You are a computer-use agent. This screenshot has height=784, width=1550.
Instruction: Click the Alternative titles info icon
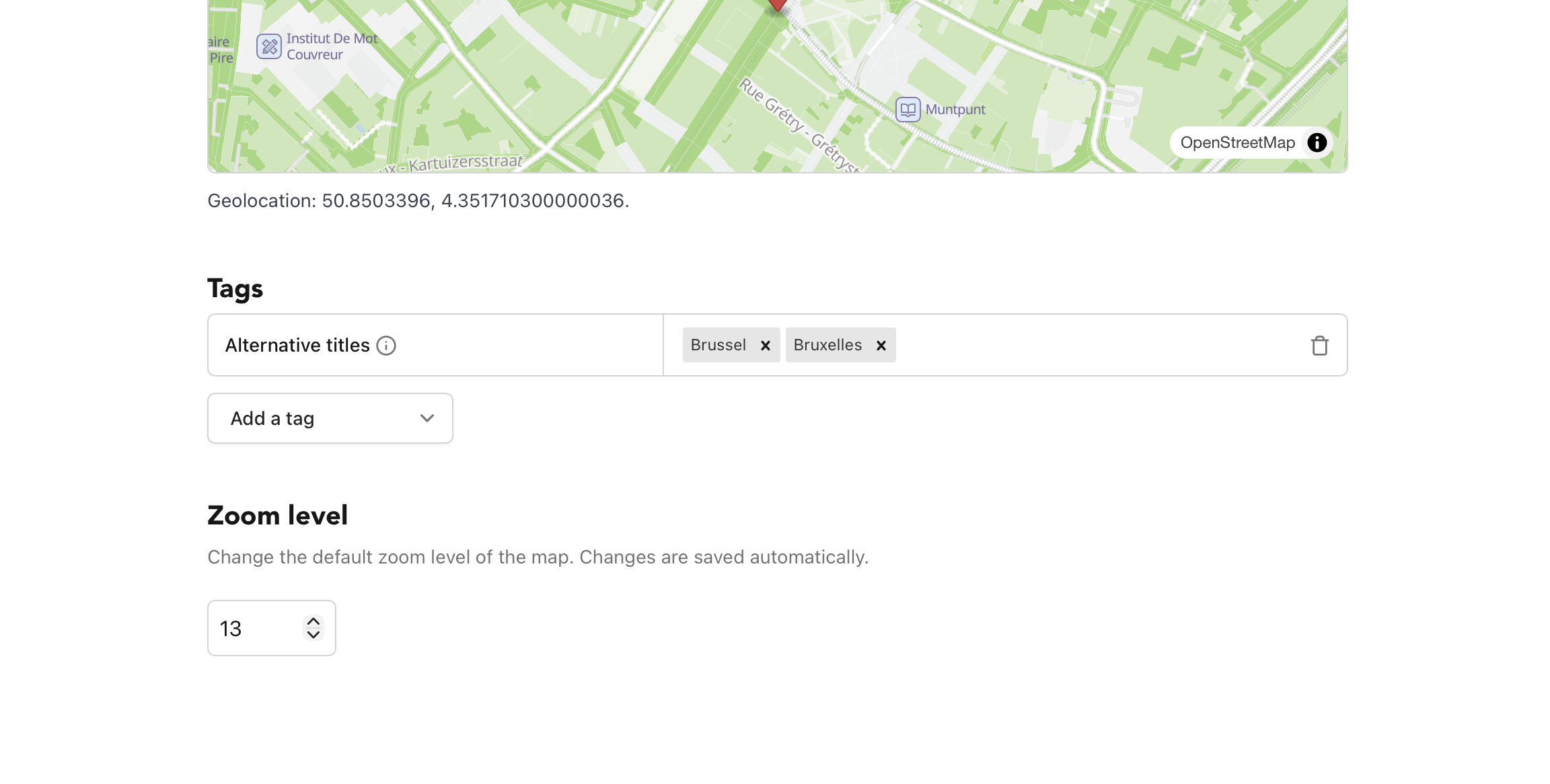[x=386, y=346]
